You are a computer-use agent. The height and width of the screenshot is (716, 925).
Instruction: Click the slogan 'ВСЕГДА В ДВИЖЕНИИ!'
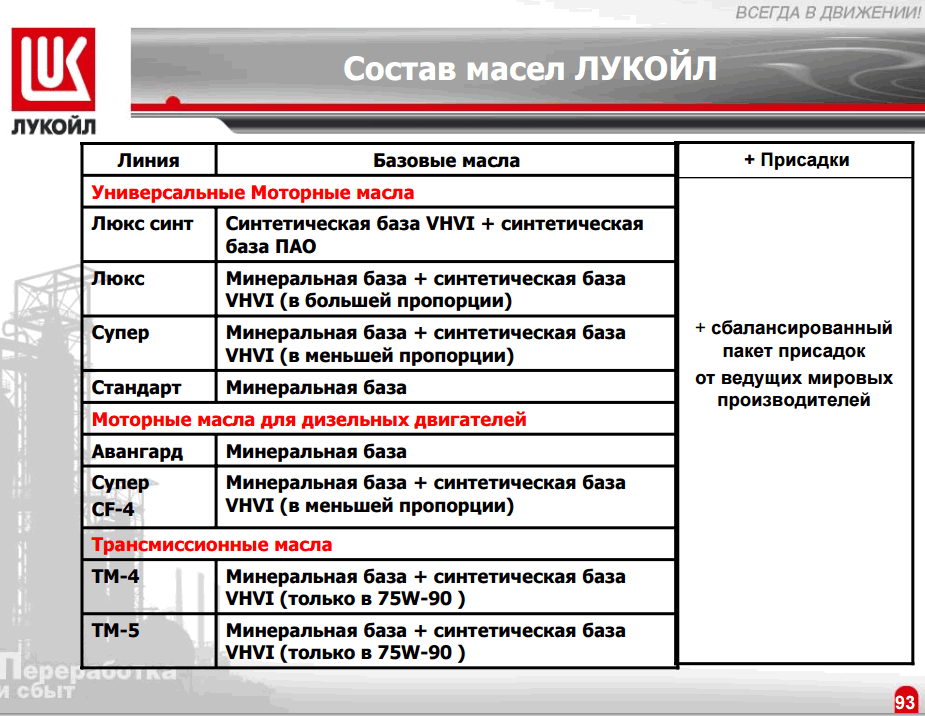pos(828,13)
